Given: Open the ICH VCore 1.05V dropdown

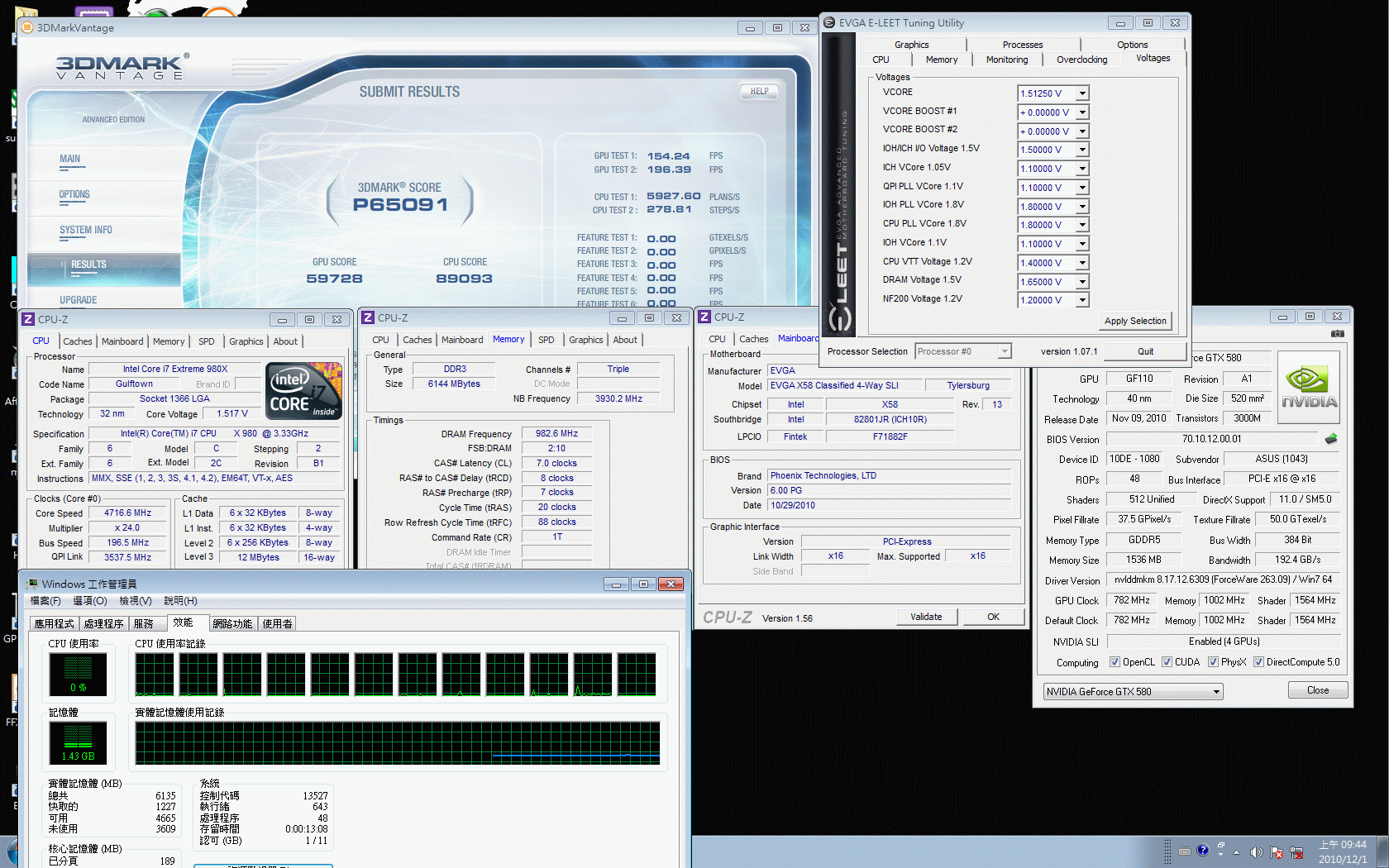Looking at the screenshot, I should pyautogui.click(x=1082, y=169).
